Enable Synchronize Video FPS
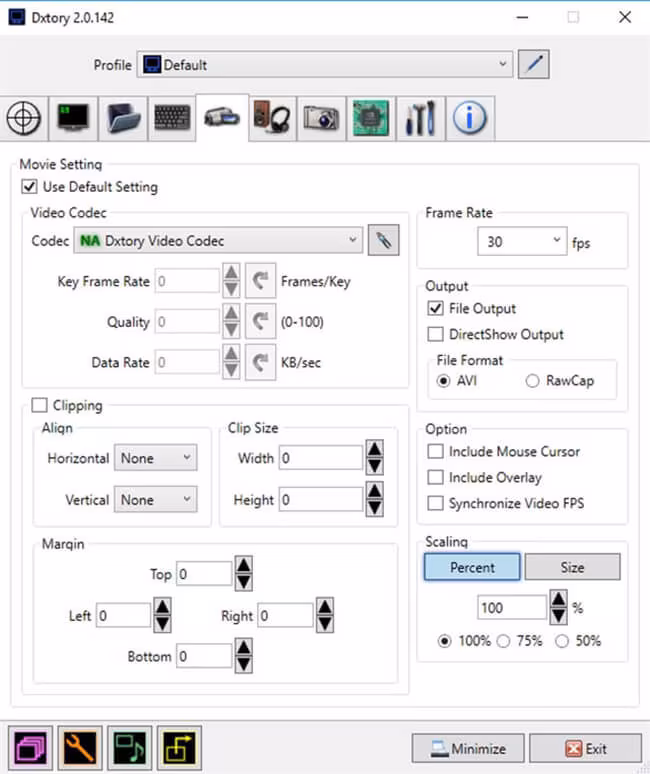The height and width of the screenshot is (774, 650). pyautogui.click(x=435, y=503)
